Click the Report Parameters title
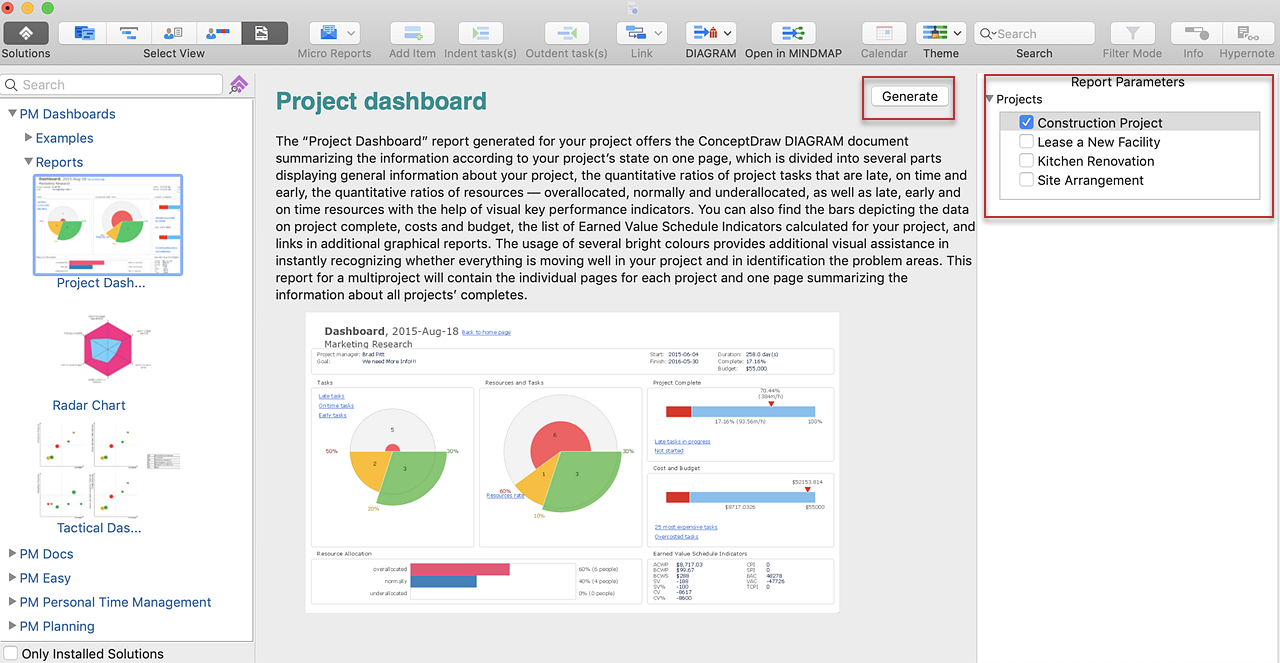 tap(1128, 82)
